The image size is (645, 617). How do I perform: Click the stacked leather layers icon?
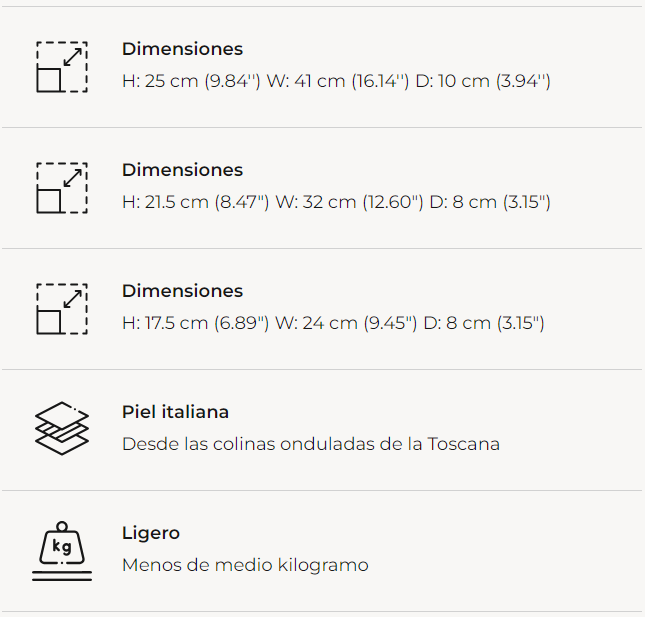tap(62, 429)
